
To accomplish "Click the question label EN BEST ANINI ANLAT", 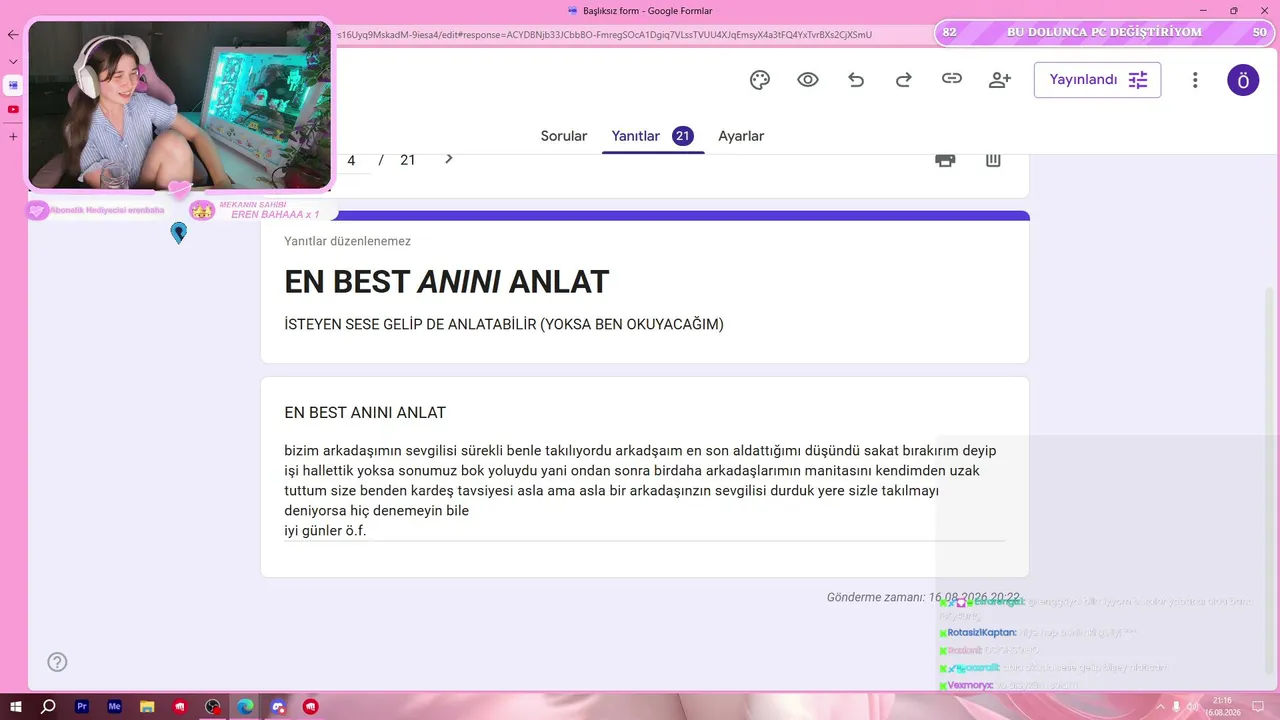I will coord(365,413).
